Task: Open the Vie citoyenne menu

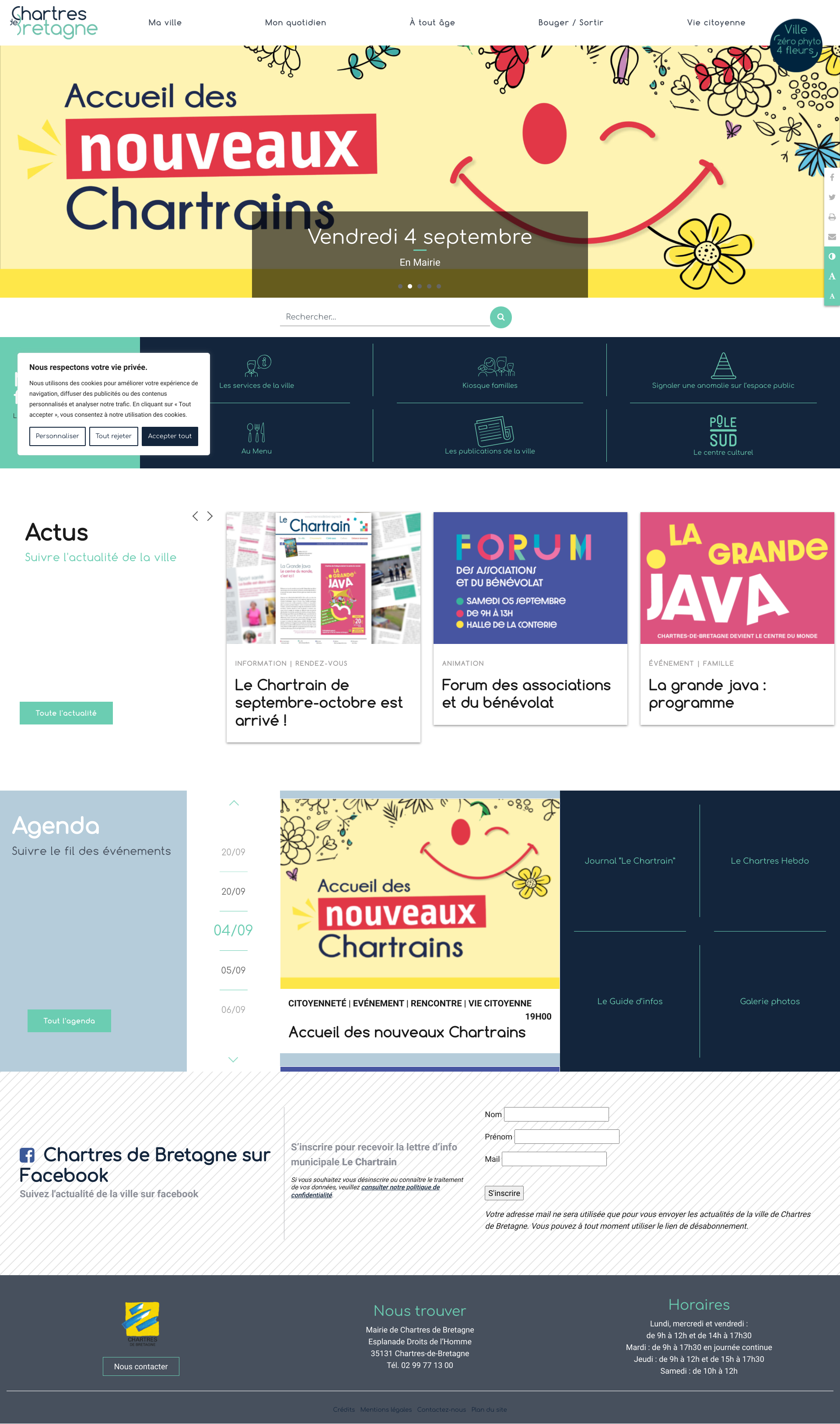Action: pos(716,23)
